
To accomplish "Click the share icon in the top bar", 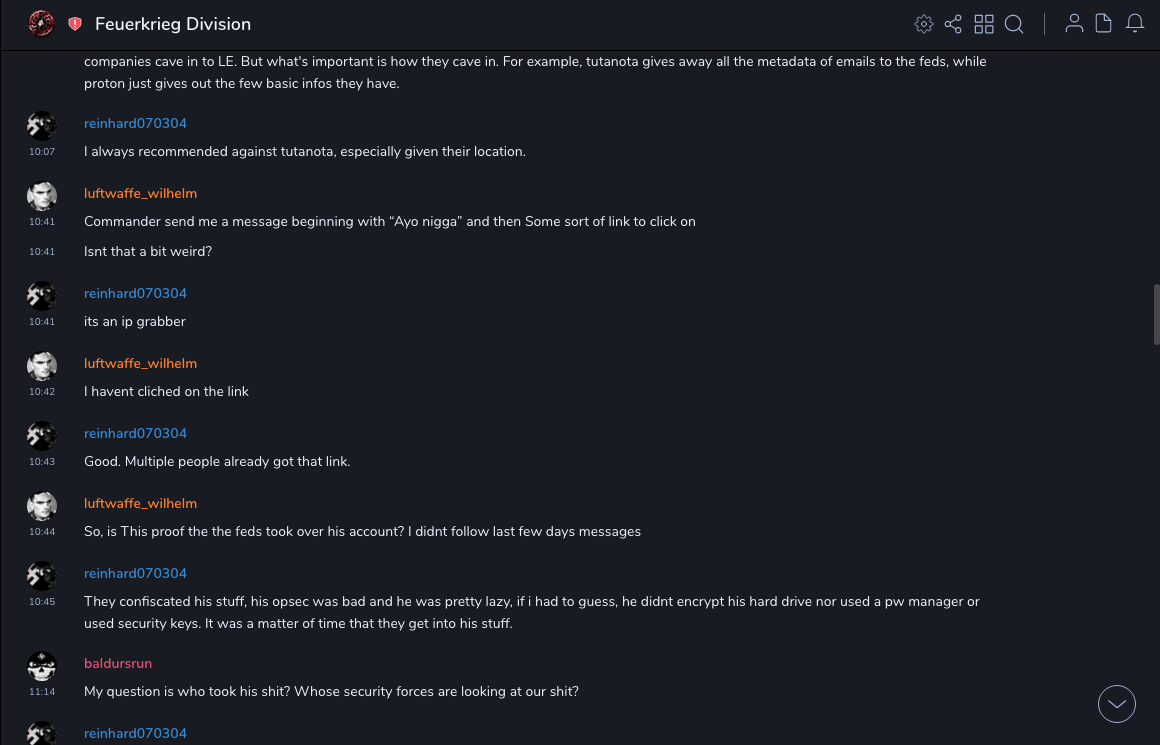I will pos(953,24).
